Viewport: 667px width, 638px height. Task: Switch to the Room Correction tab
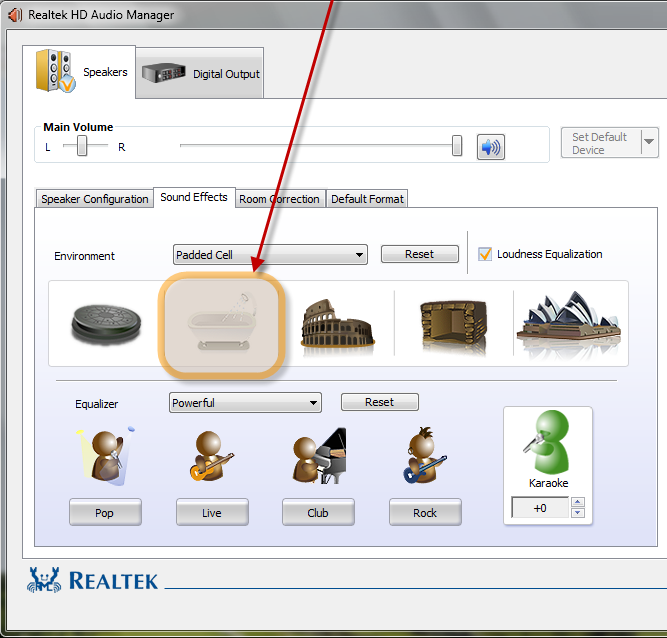pyautogui.click(x=279, y=199)
